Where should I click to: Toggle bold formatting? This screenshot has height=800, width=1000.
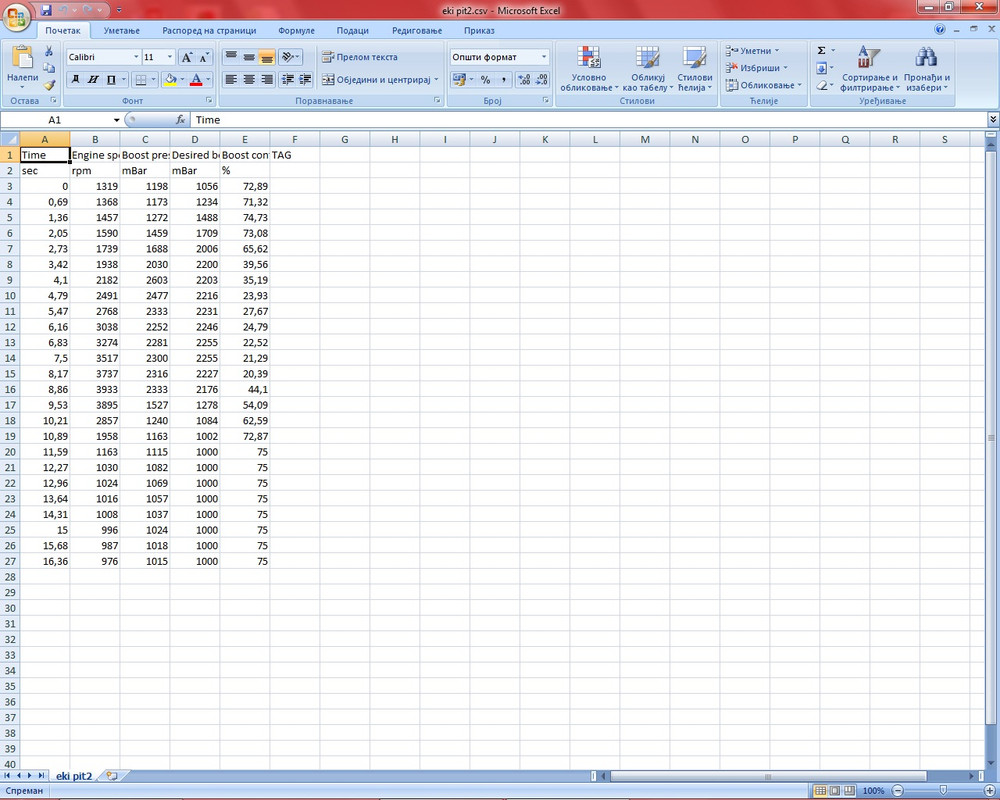75,80
